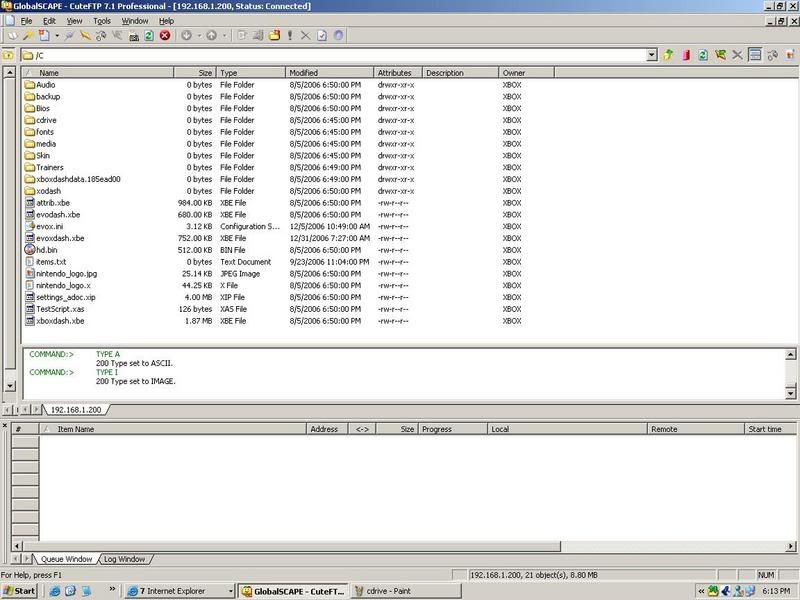This screenshot has width=800, height=600.
Task: Click the red bookmark icon beside path bar
Action: [x=686, y=55]
